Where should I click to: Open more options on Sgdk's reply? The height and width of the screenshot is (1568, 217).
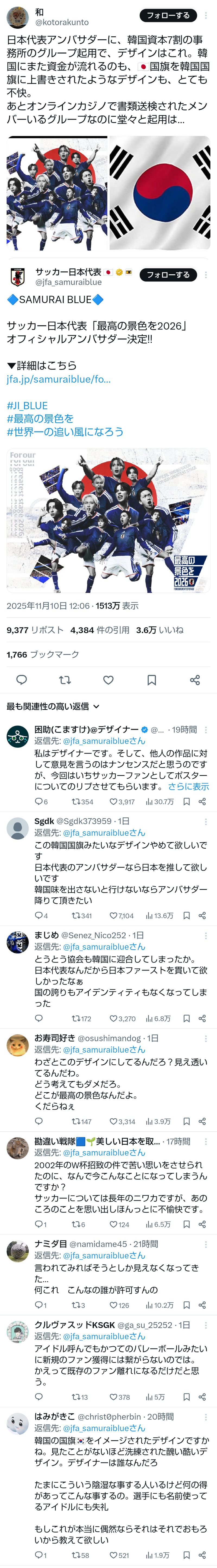pos(206,821)
